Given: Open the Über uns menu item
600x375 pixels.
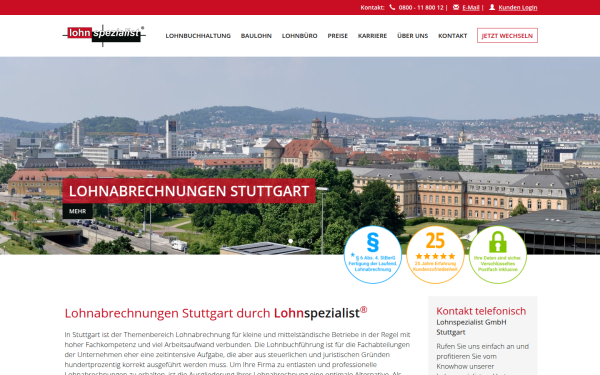Looking at the screenshot, I should (412, 36).
